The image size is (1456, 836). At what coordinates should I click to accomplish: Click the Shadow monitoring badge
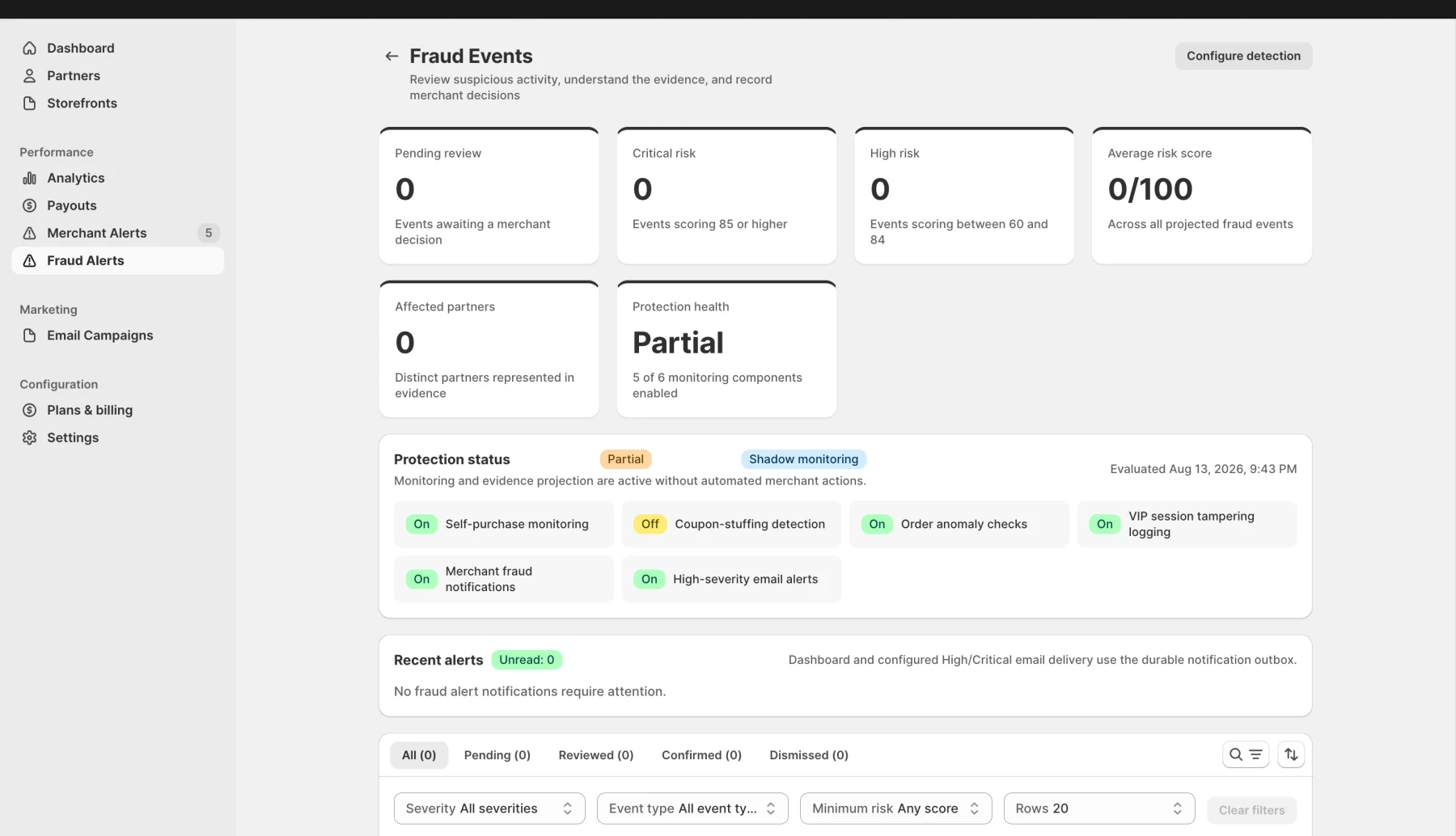(803, 459)
